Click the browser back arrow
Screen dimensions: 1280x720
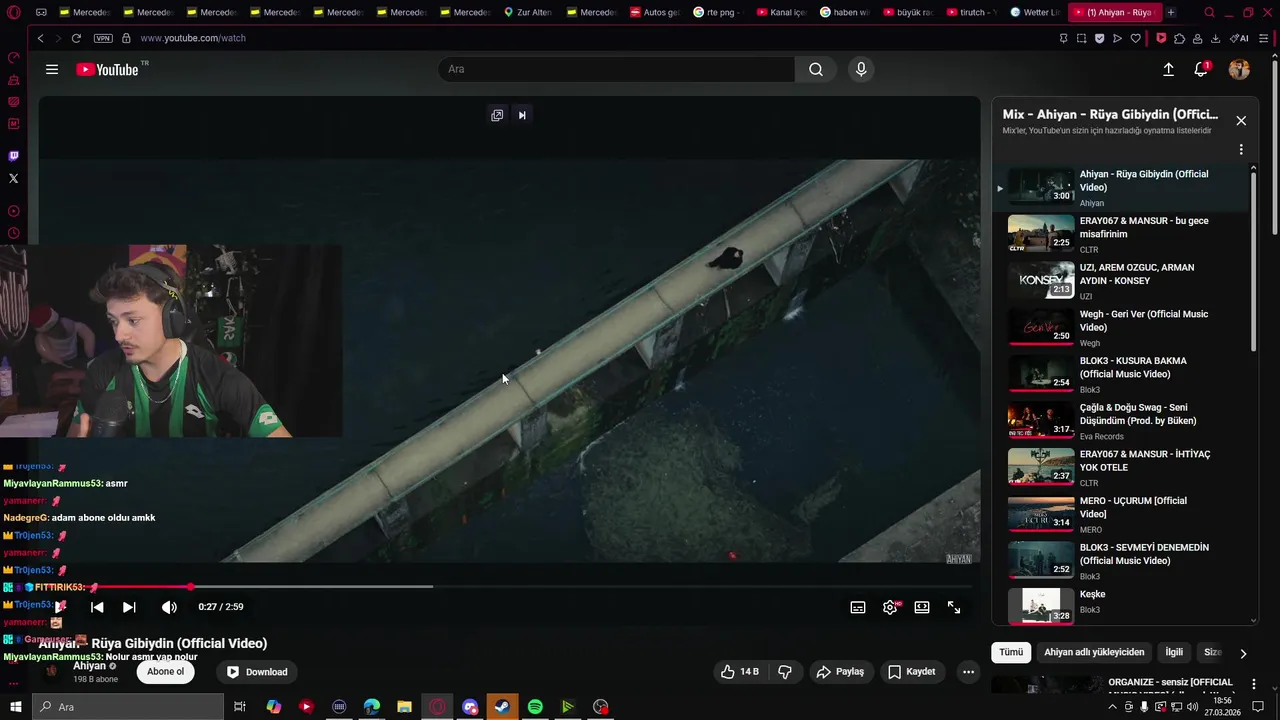pos(40,38)
